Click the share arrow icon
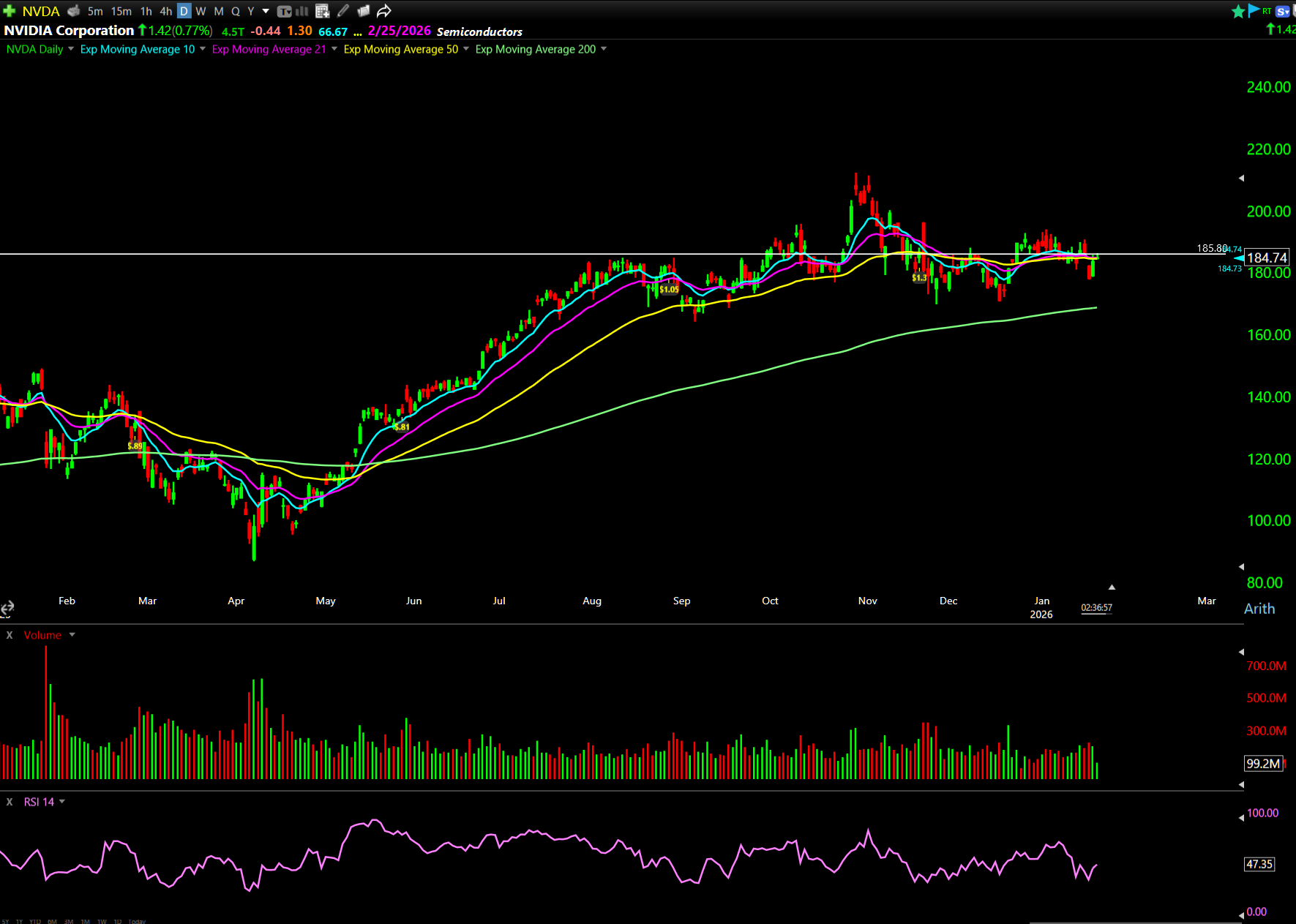This screenshot has height=924, width=1296. pyautogui.click(x=384, y=11)
